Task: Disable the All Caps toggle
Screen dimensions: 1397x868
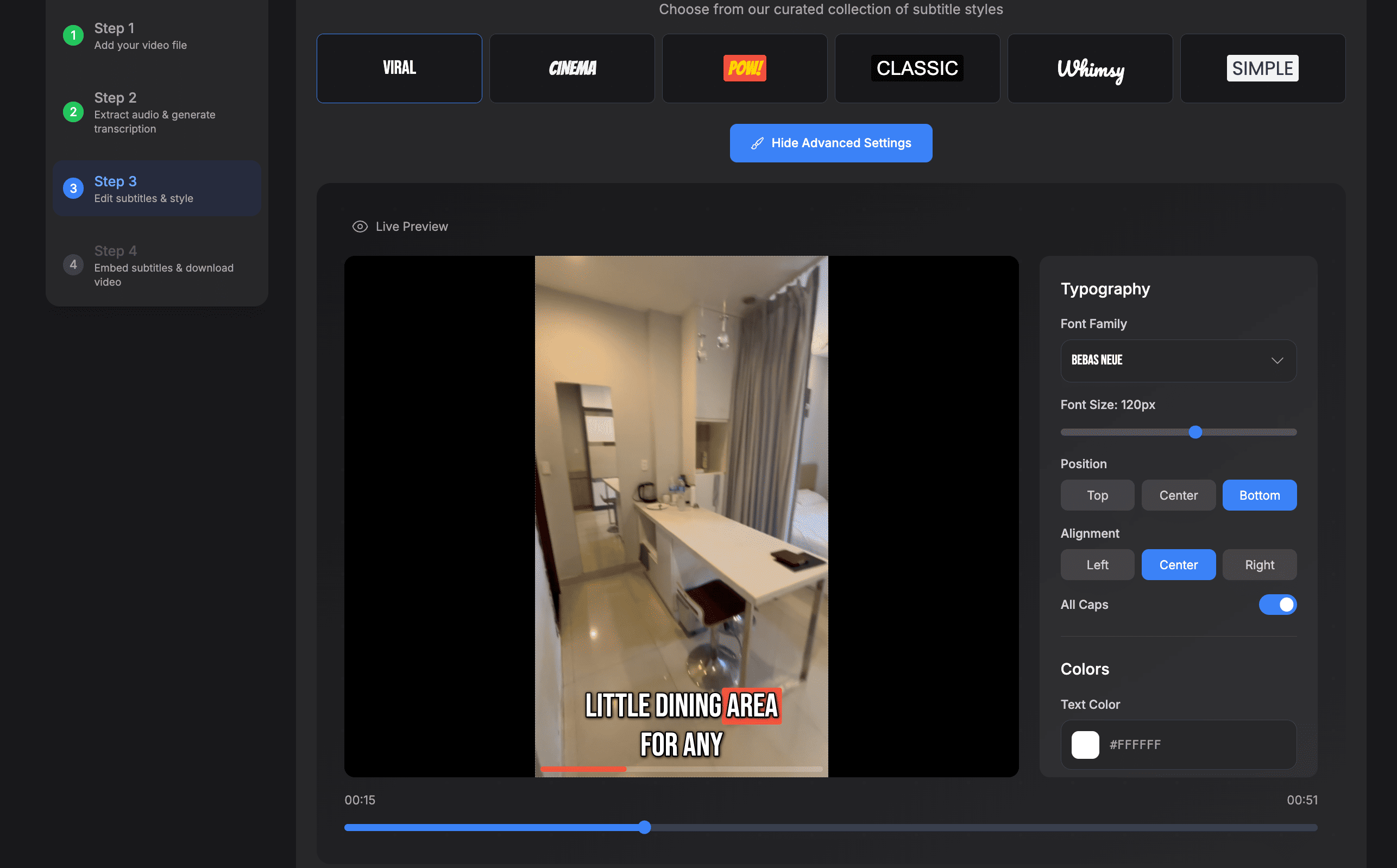Action: [x=1278, y=605]
